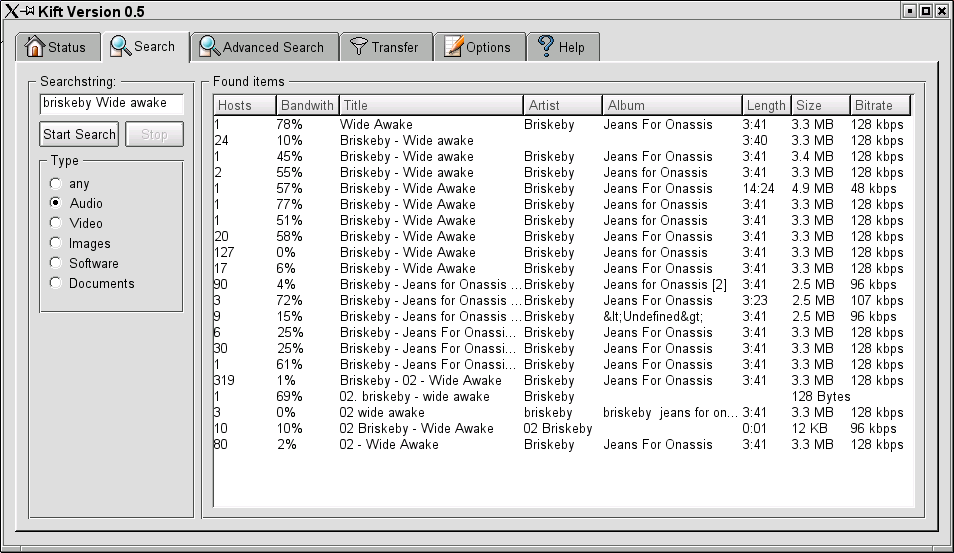Sort results by Bandwidth column header
Viewport: 954px width, 553px height.
(x=307, y=105)
